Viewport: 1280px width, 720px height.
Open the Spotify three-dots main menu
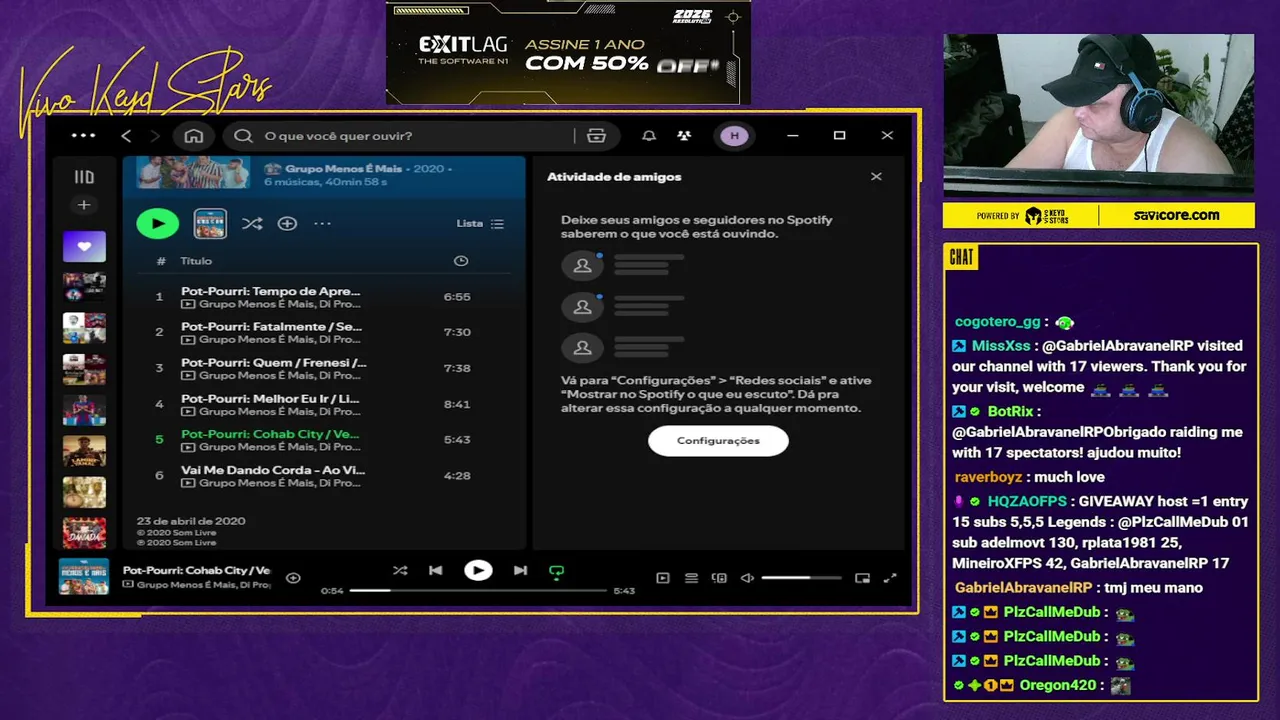click(x=84, y=136)
